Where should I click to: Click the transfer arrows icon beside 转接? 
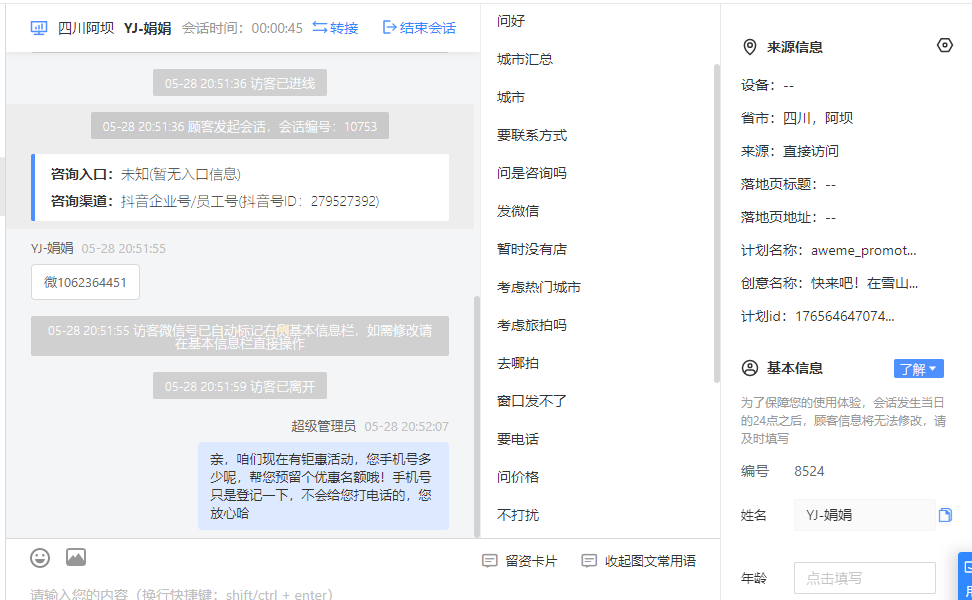point(319,27)
